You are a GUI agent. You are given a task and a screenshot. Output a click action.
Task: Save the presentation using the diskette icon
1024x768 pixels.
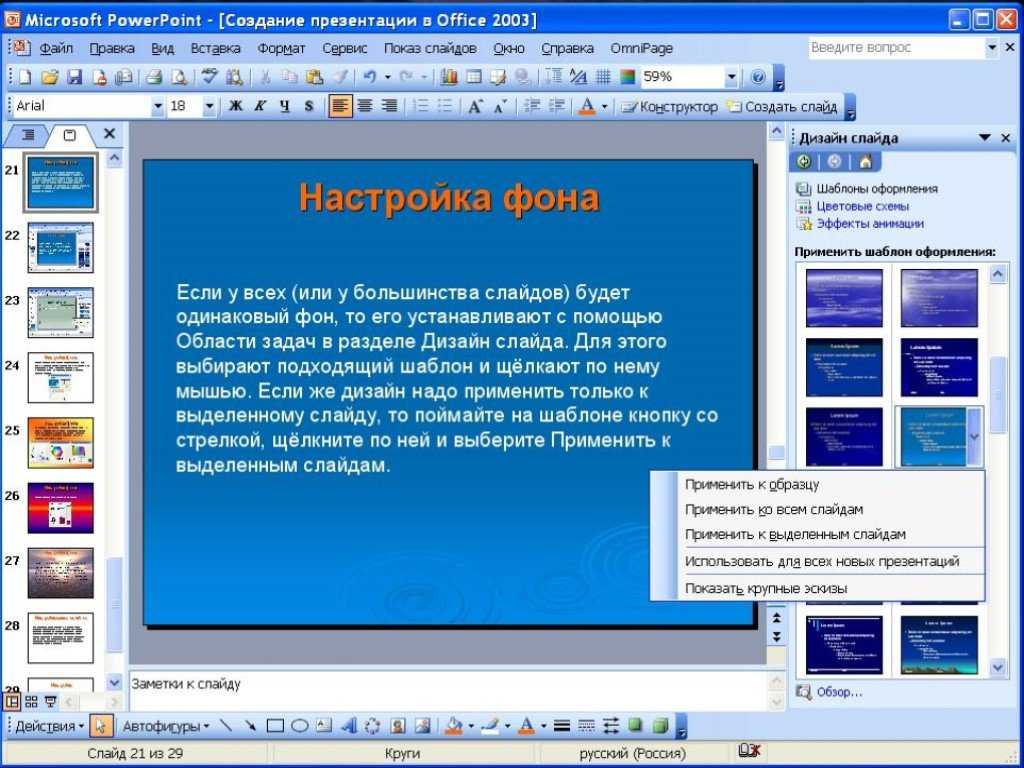coord(74,78)
